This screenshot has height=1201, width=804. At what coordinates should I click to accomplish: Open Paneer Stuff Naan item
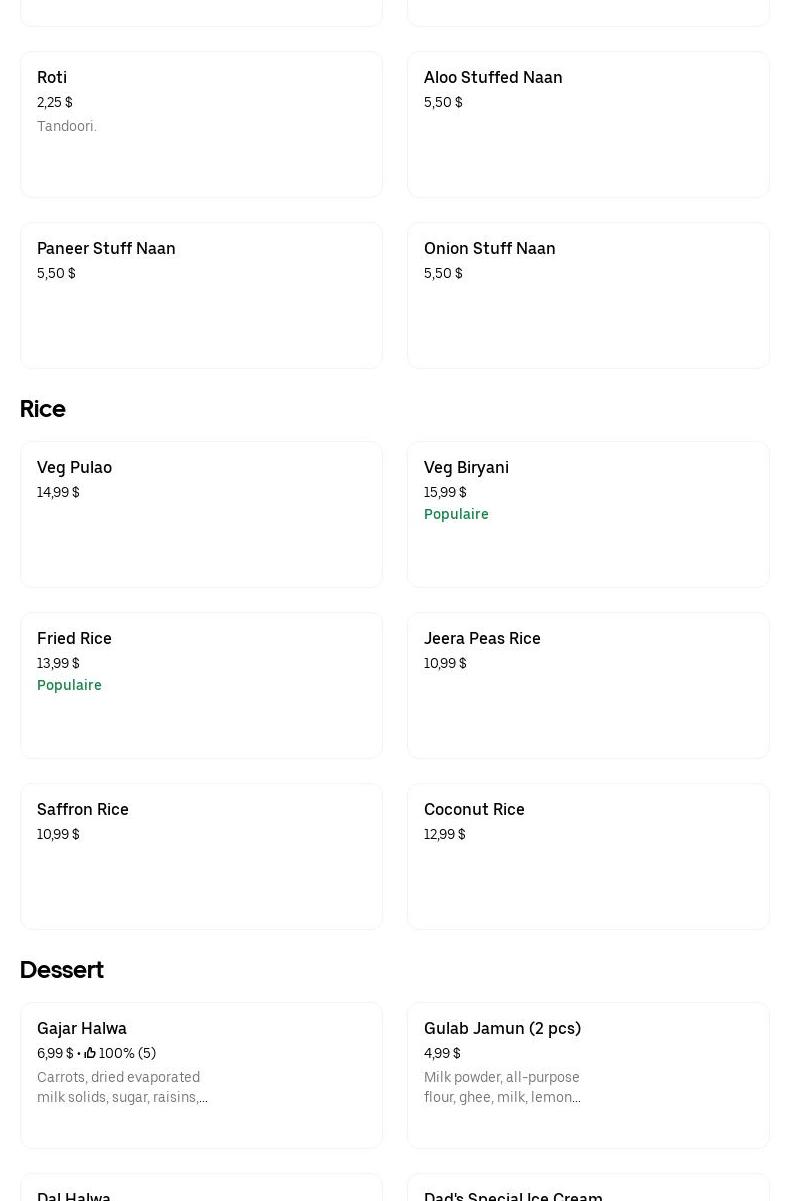click(200, 295)
